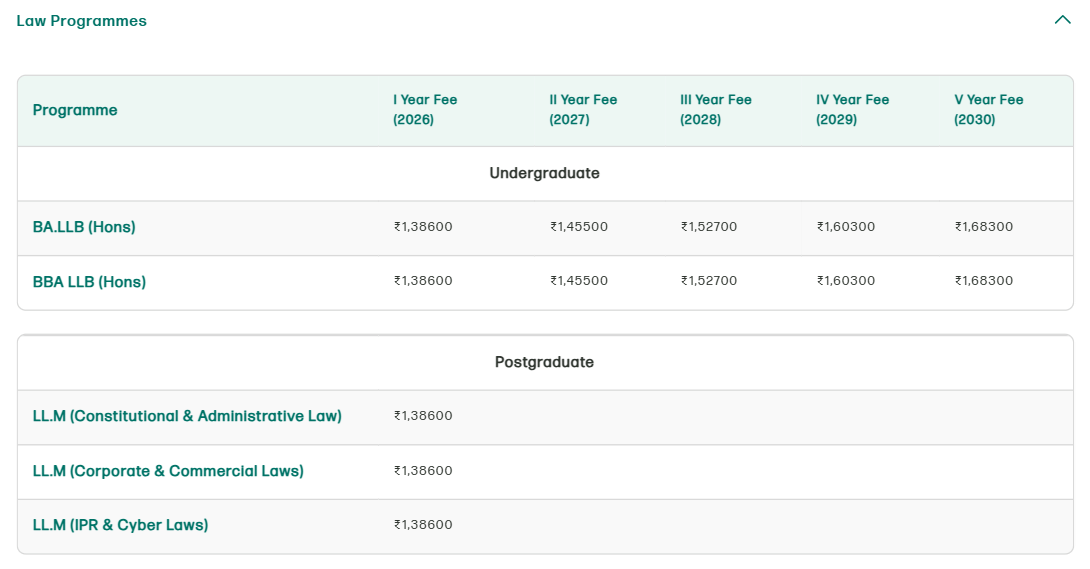Image resolution: width=1090 pixels, height=569 pixels.
Task: Select BA.LLB second year fee ₹1,45500
Action: pos(579,226)
